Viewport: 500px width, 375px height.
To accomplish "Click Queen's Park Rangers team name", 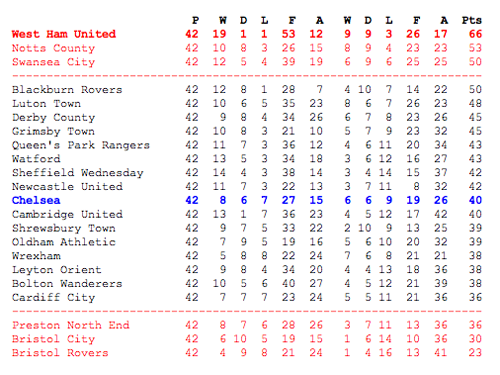I will point(81,145).
